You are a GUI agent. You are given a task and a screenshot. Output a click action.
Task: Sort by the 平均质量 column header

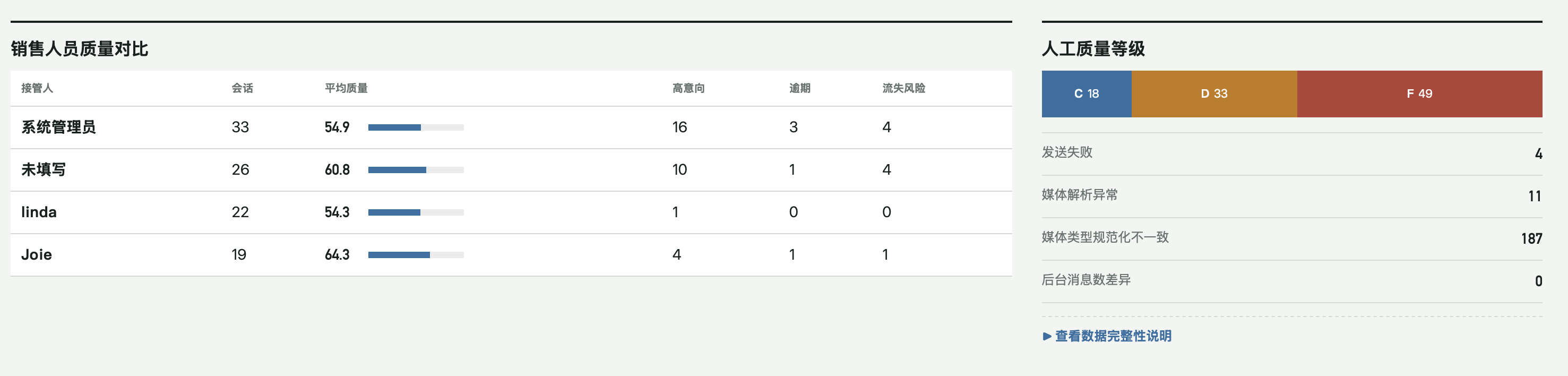click(x=346, y=88)
